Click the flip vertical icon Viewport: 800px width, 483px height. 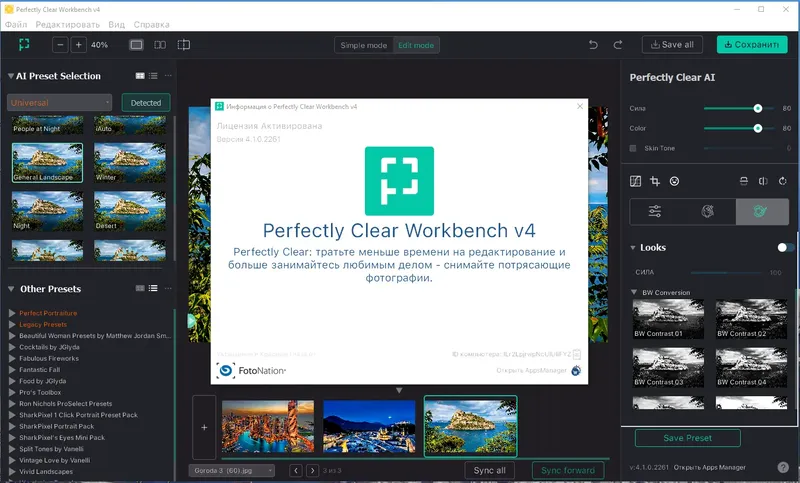pos(744,181)
